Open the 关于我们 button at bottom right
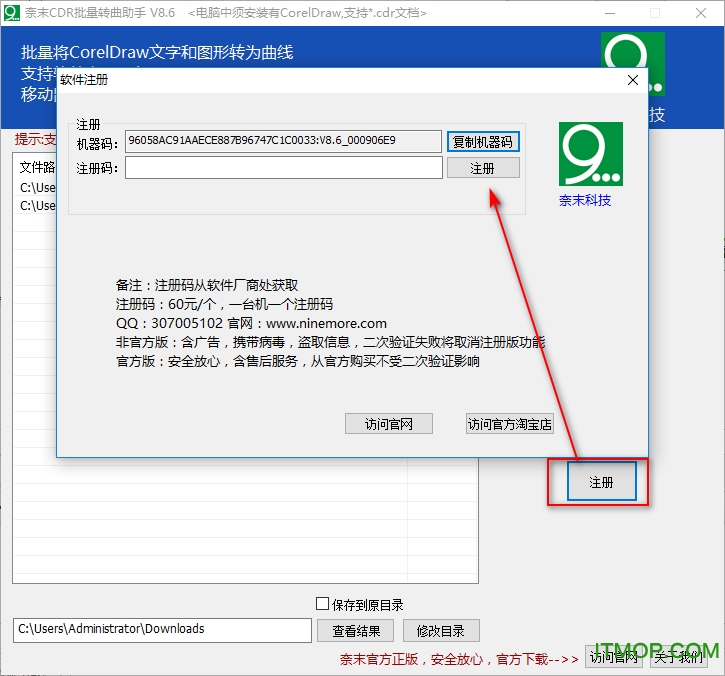Screen dimensions: 725x676 coord(679,657)
